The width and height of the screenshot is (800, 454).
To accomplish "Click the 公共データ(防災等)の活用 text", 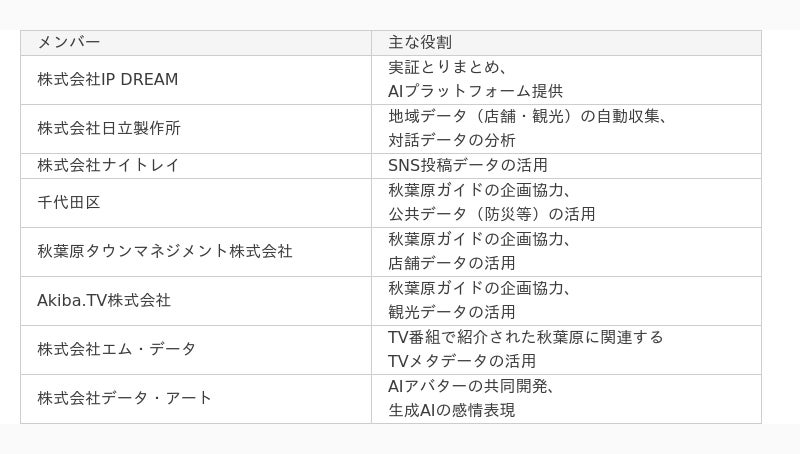I will 491,214.
